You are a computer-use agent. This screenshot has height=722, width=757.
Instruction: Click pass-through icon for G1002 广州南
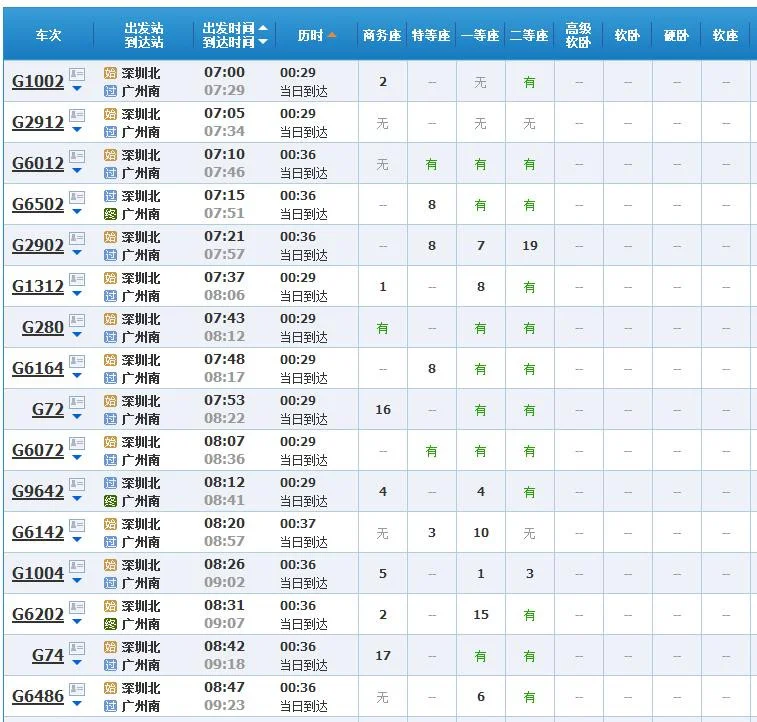[111, 91]
